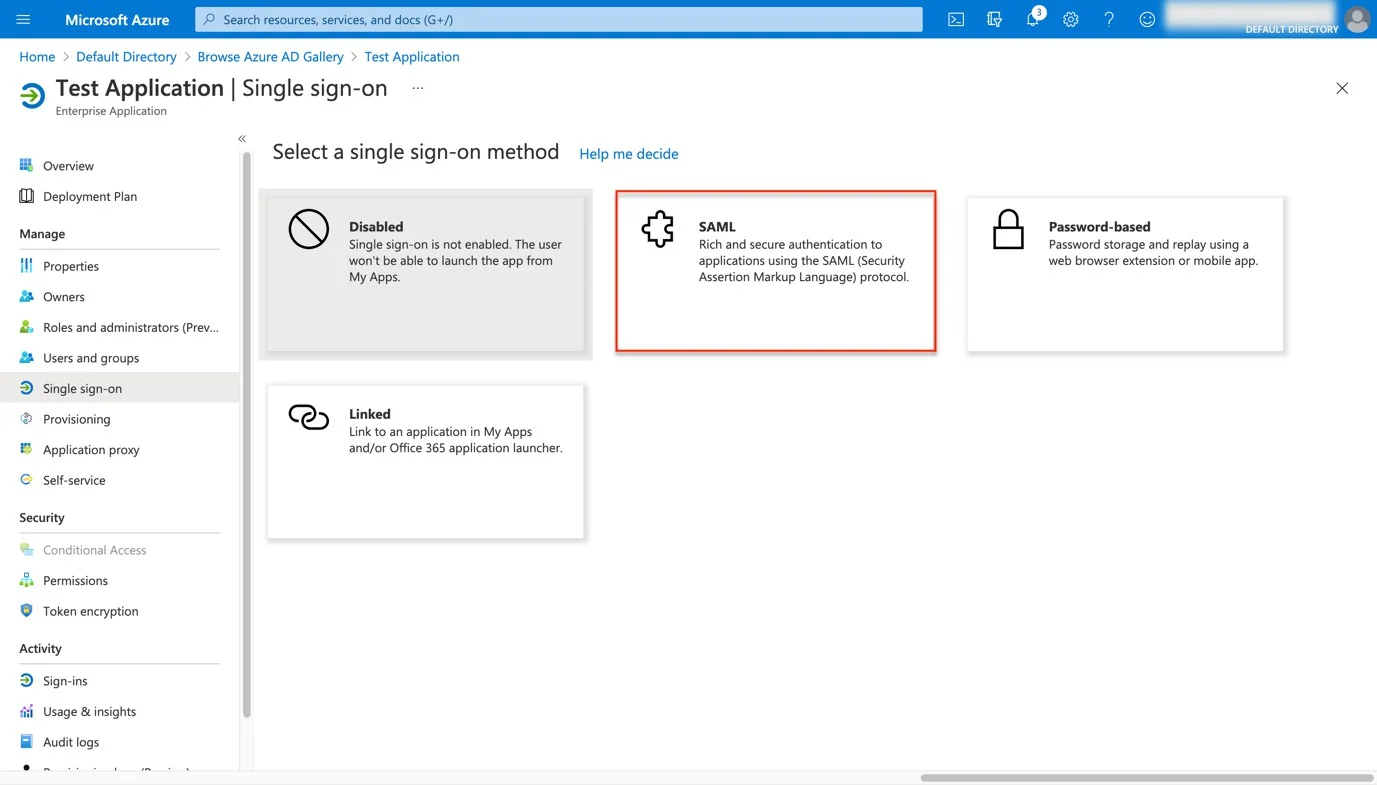Click the Test Application logo icon
Image resolution: width=1377 pixels, height=785 pixels.
[x=32, y=96]
